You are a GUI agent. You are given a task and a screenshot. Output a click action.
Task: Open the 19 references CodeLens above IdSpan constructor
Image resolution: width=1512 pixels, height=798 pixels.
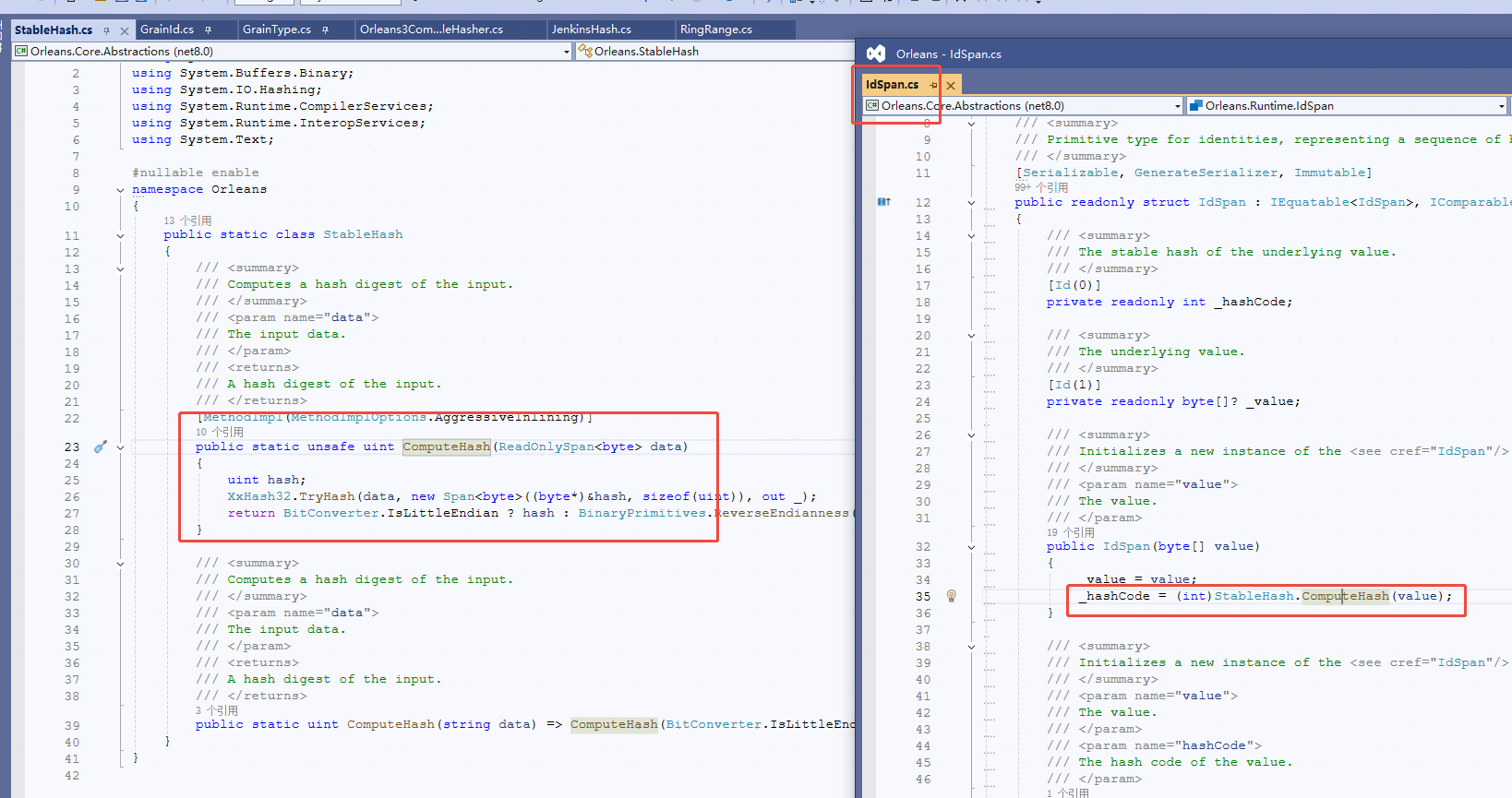pos(1071,532)
